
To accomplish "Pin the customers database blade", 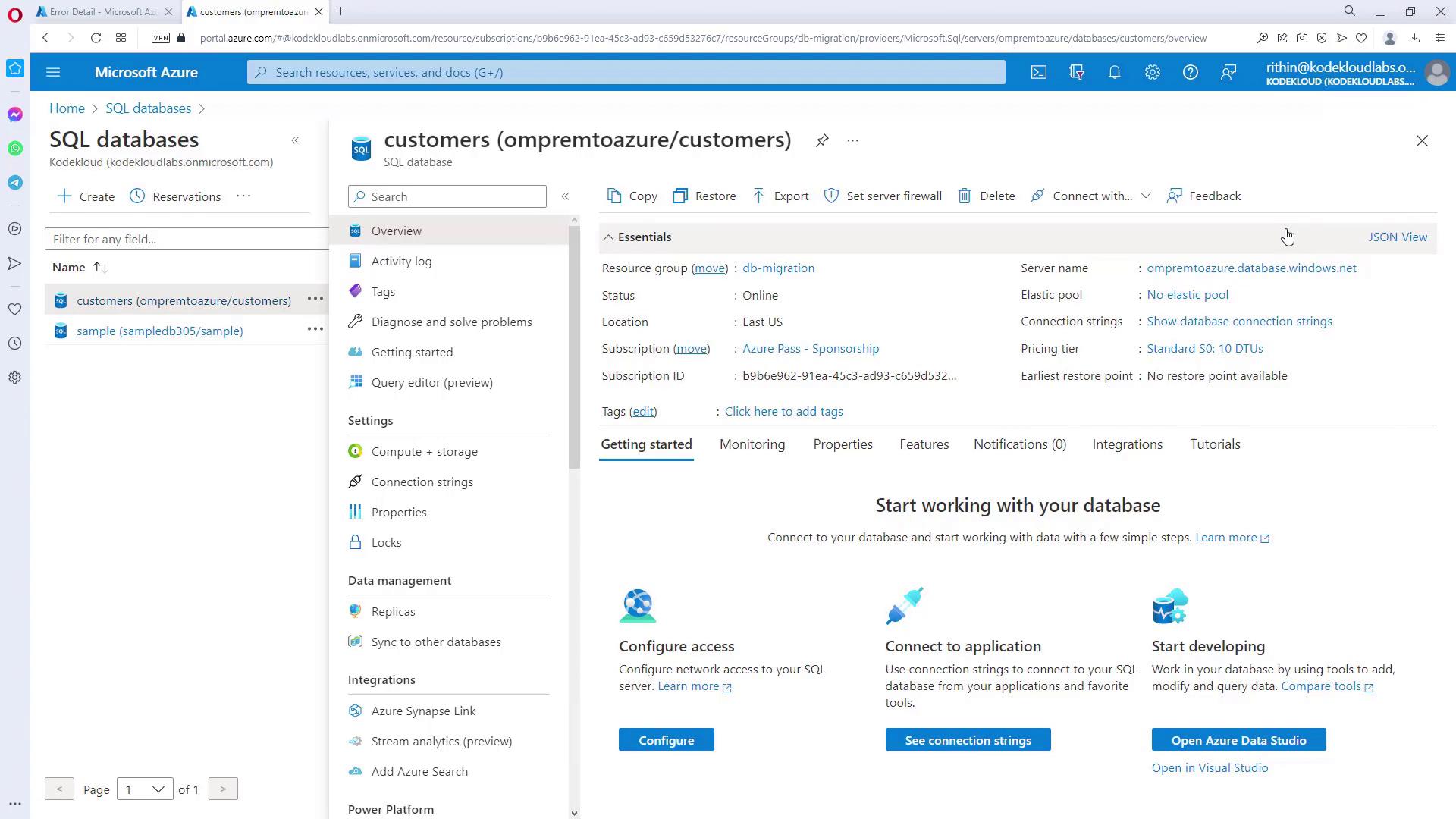I will coord(822,140).
